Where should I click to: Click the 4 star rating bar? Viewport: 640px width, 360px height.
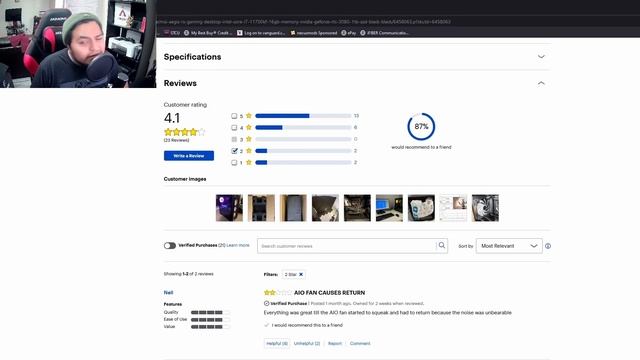click(x=303, y=128)
